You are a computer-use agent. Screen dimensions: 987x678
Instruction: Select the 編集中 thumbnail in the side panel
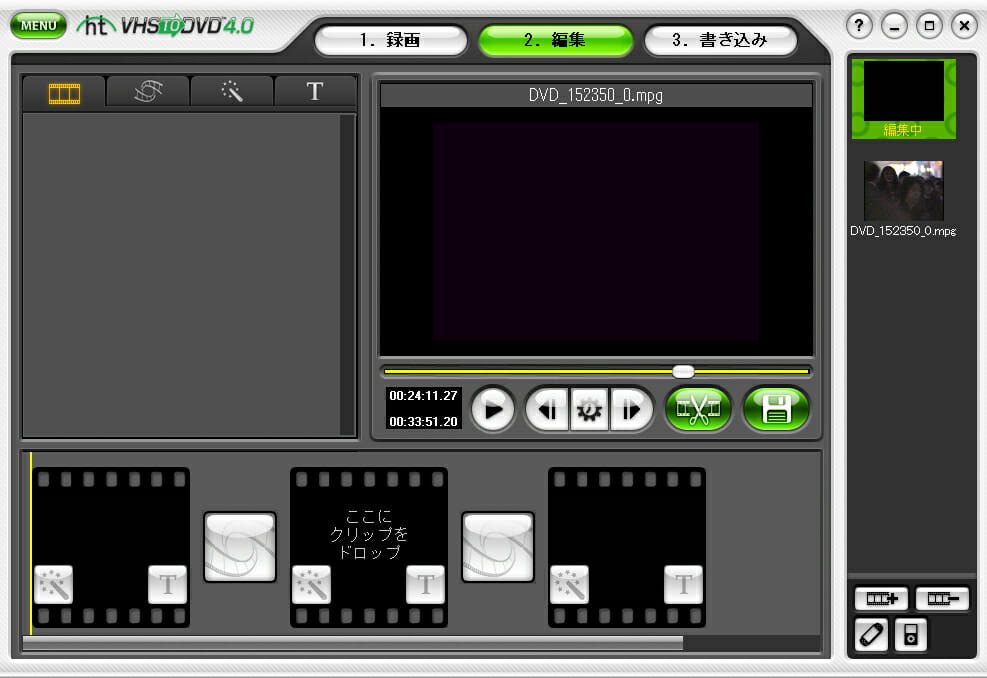tap(903, 99)
